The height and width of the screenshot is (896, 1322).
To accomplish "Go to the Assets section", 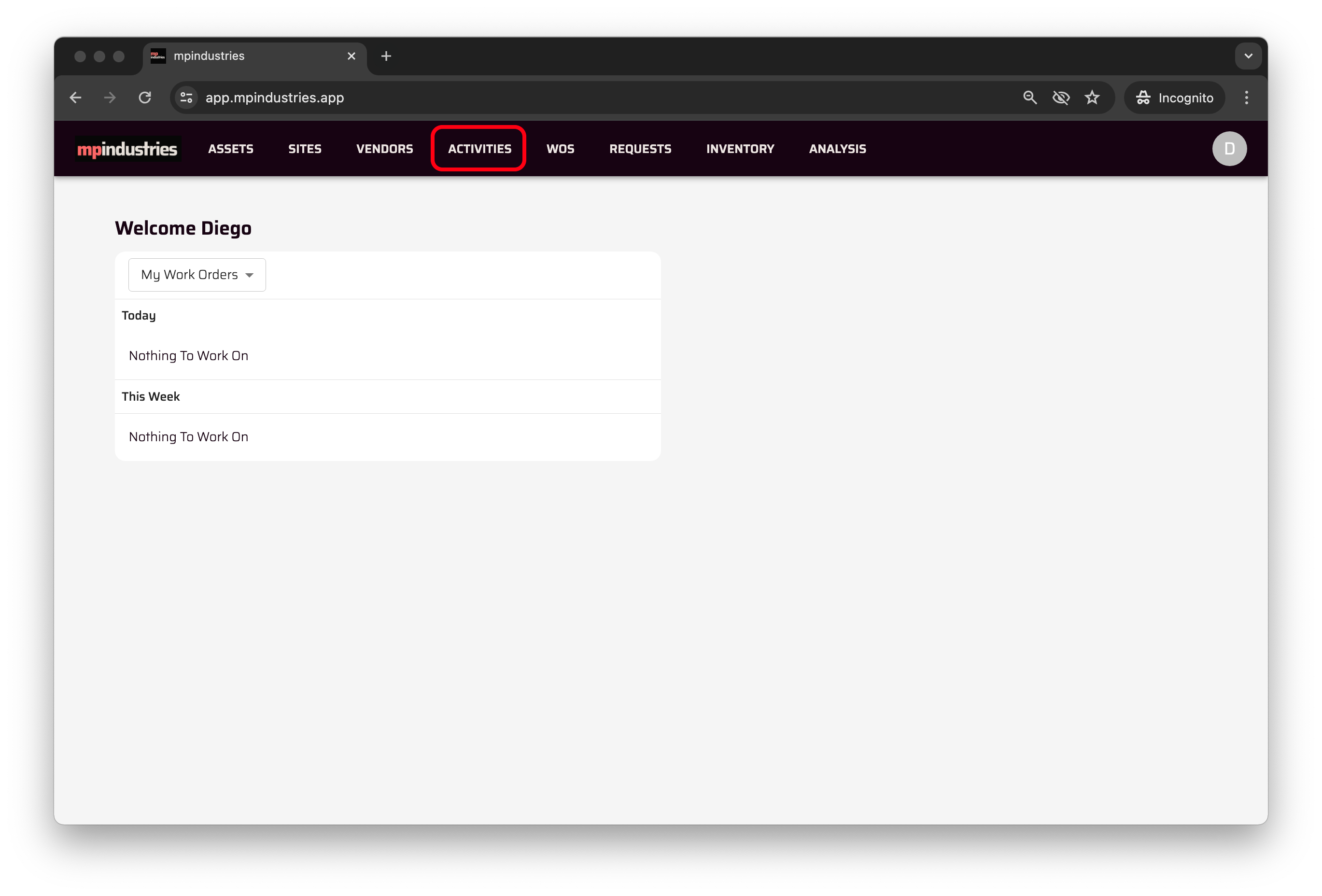I will pos(230,149).
